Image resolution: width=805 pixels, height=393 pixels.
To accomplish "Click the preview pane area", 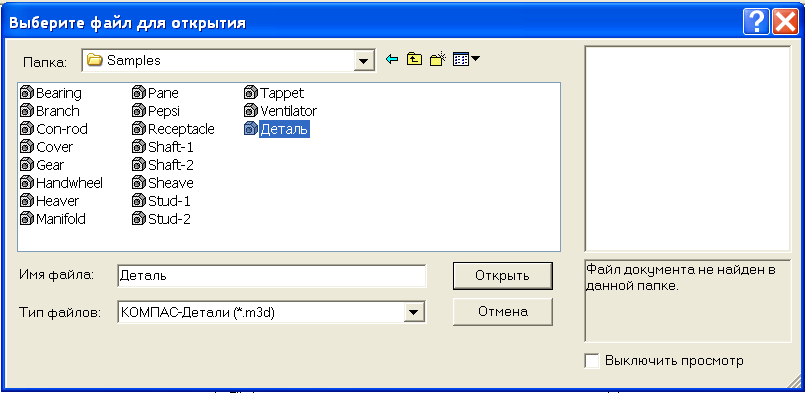I will click(687, 149).
